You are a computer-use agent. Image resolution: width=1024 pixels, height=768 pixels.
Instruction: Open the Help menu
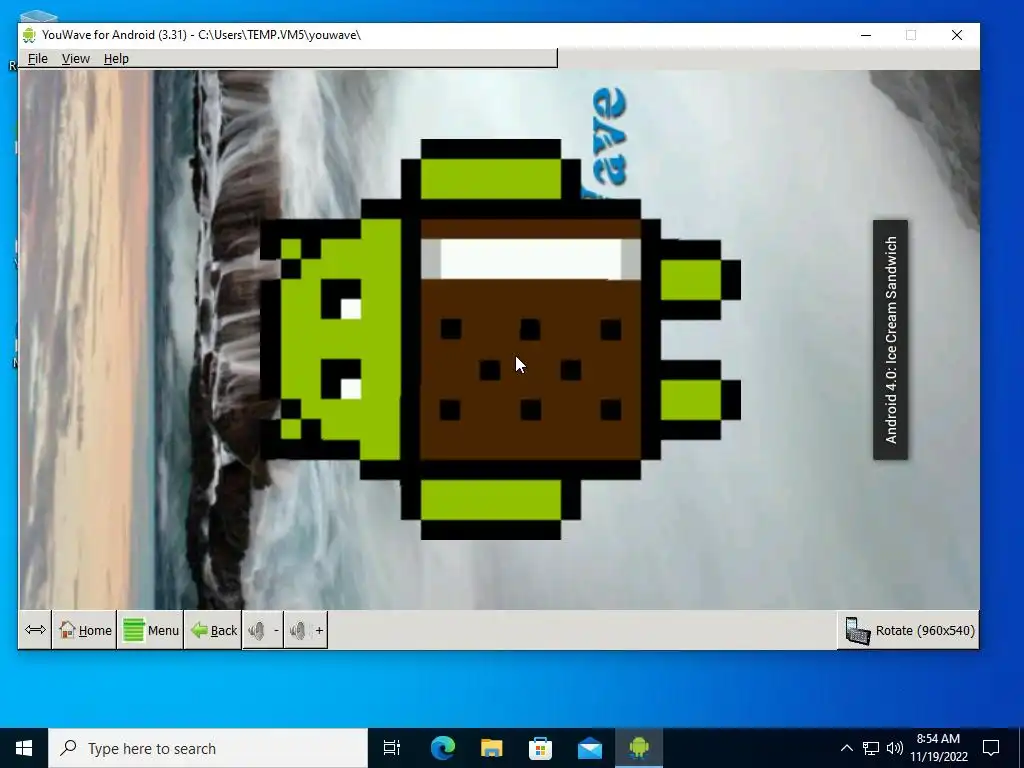point(116,59)
